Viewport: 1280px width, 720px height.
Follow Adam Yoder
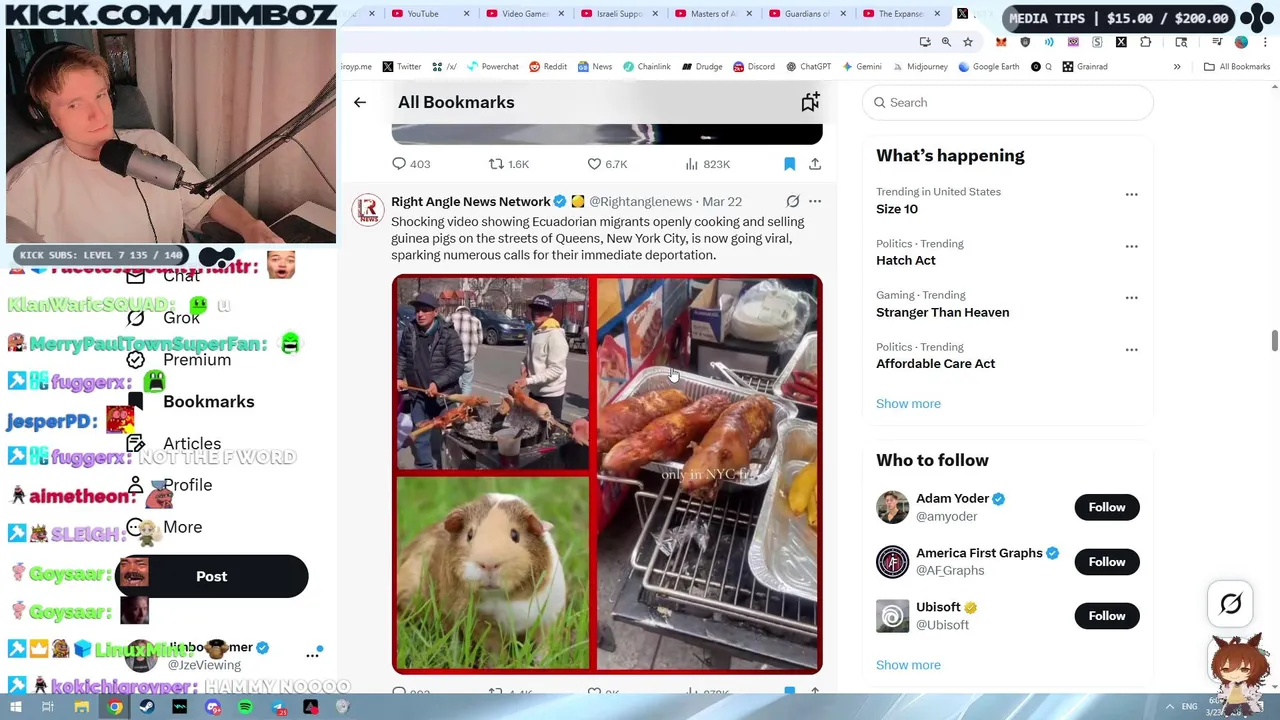tap(1106, 507)
